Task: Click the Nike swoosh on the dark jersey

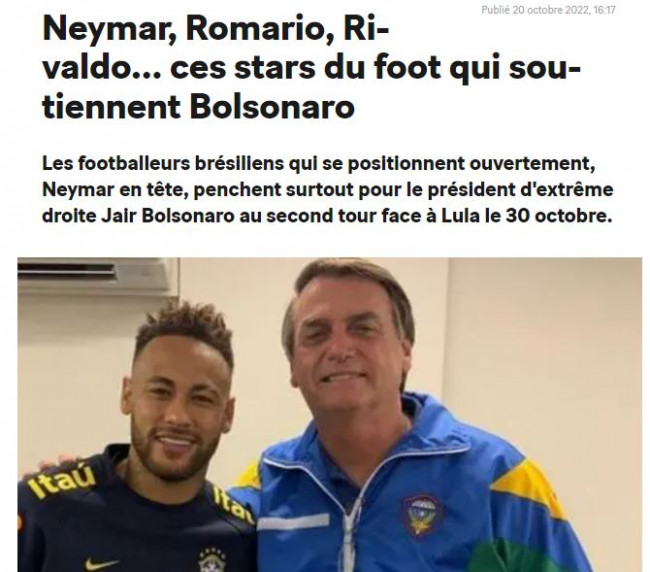Action: click(102, 564)
